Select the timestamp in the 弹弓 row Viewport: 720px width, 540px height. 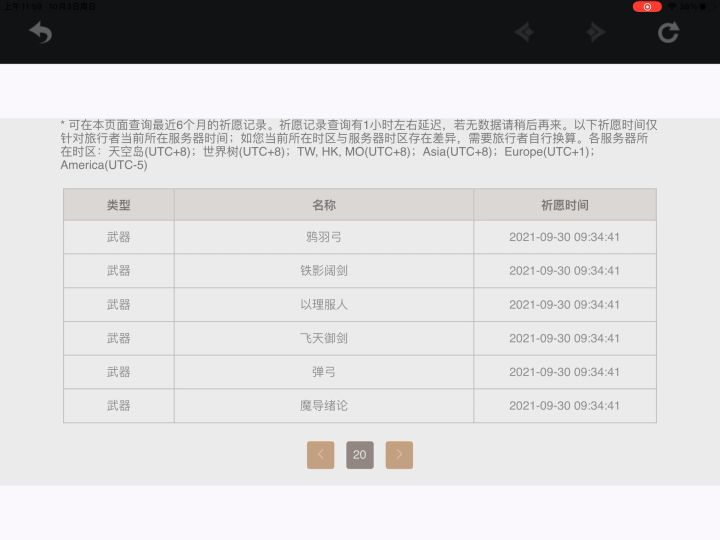564,372
